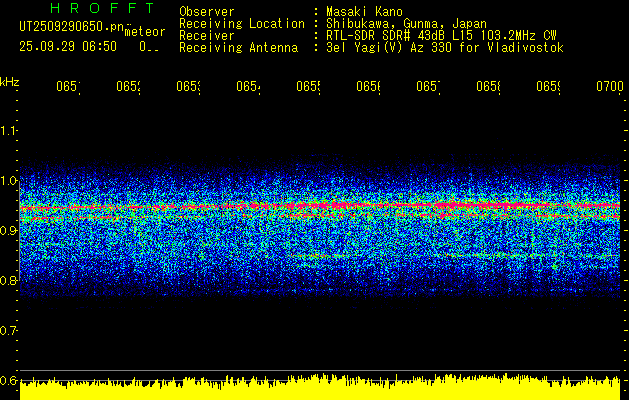Click the Receiving Location label

242,24
